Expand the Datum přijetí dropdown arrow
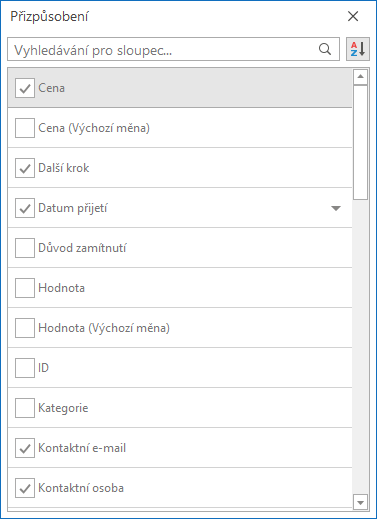This screenshot has width=377, height=519. coord(336,208)
